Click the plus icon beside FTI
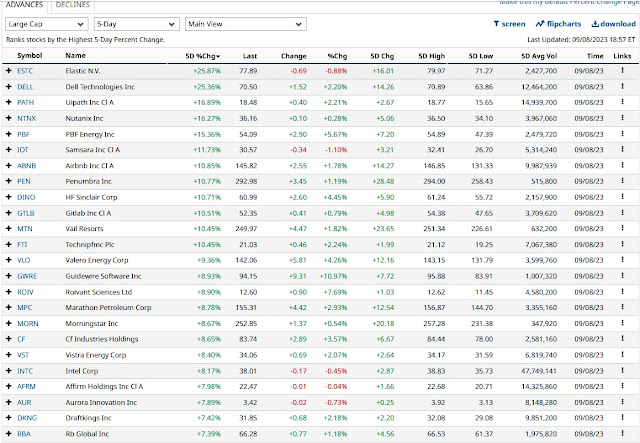This screenshot has height=443, width=640. 9,244
